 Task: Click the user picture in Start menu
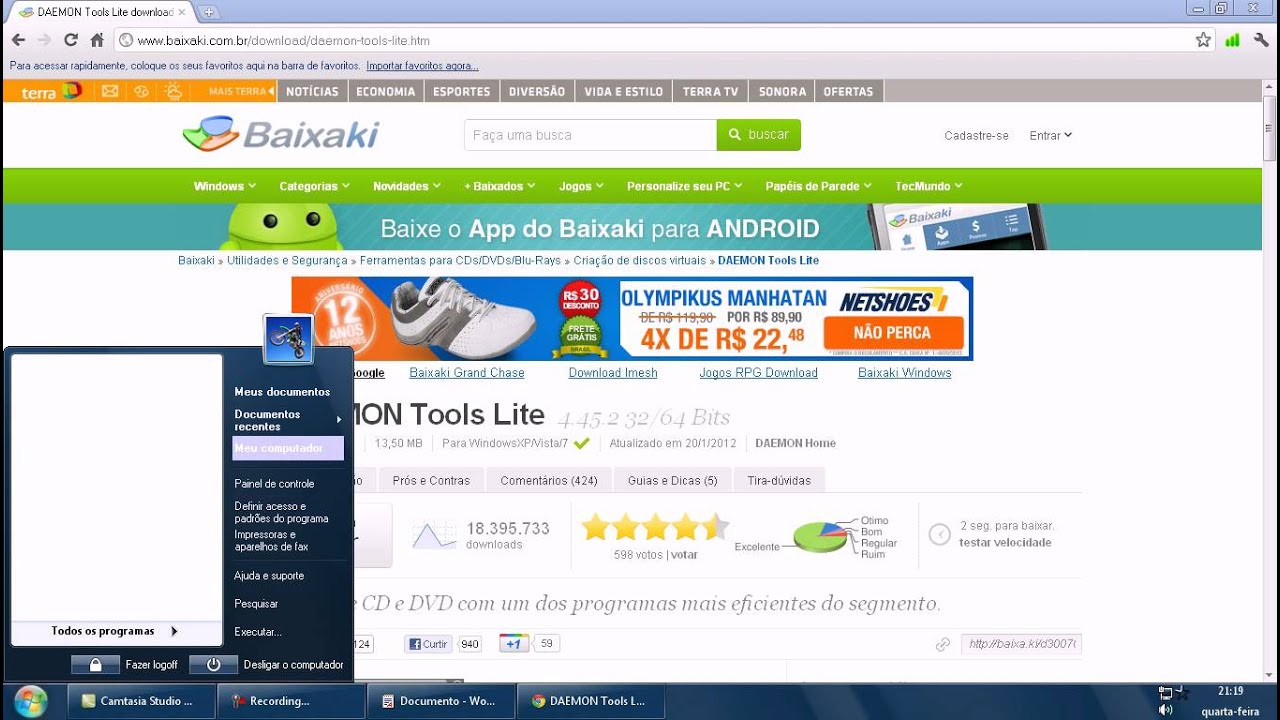288,339
